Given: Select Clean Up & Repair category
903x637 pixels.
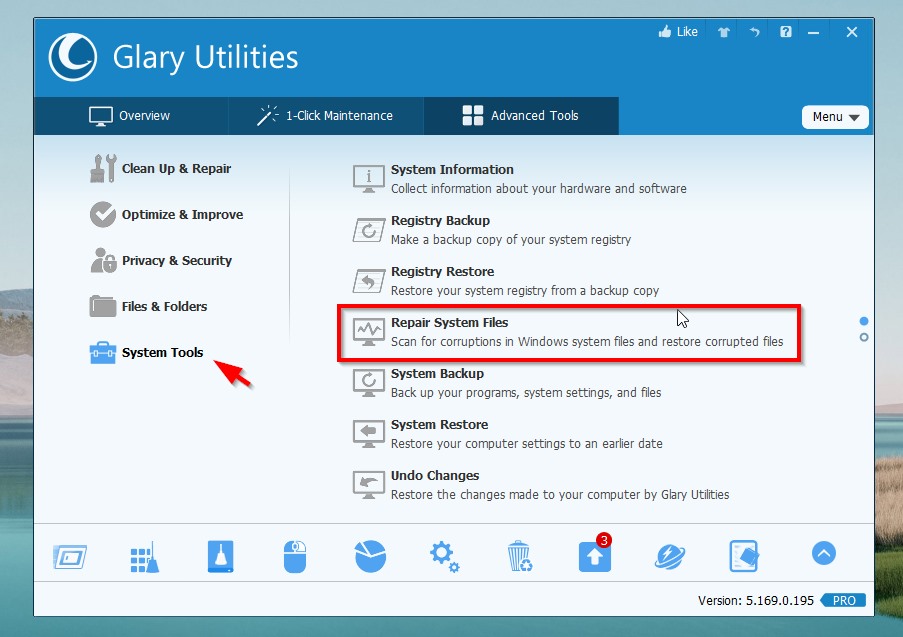Looking at the screenshot, I should pyautogui.click(x=161, y=168).
